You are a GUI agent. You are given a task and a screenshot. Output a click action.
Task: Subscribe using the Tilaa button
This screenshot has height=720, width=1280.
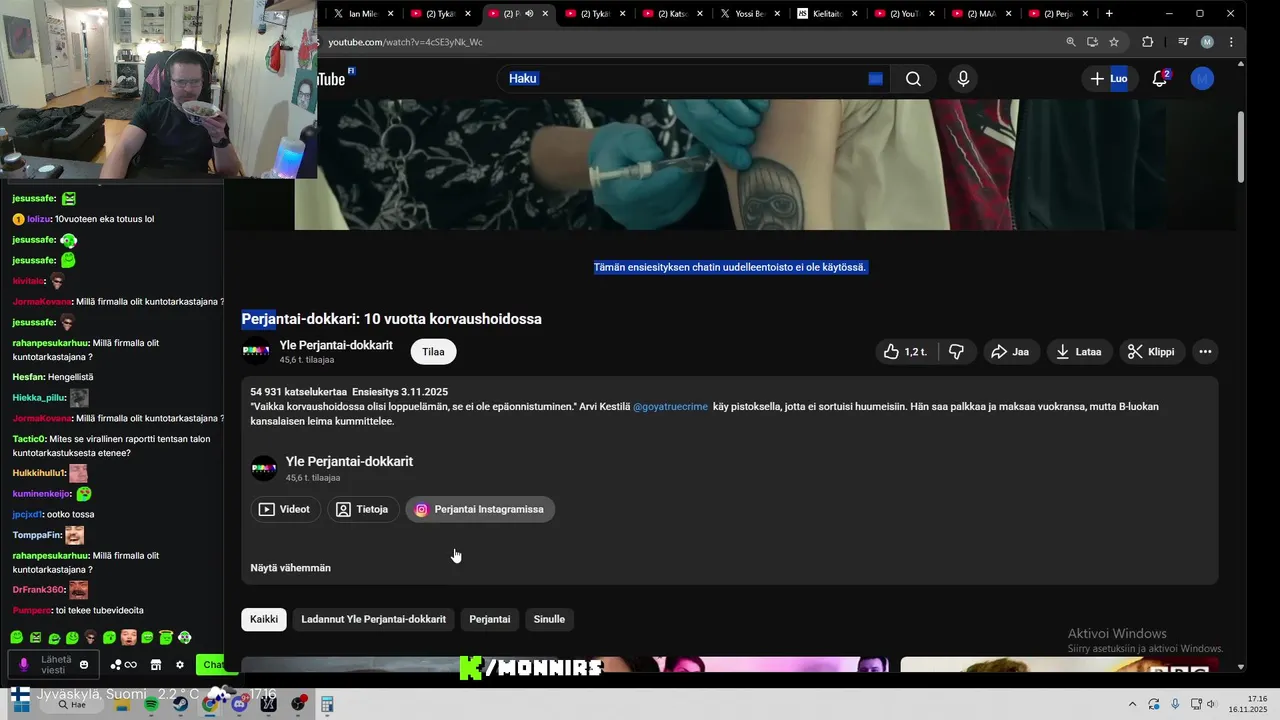coord(433,352)
